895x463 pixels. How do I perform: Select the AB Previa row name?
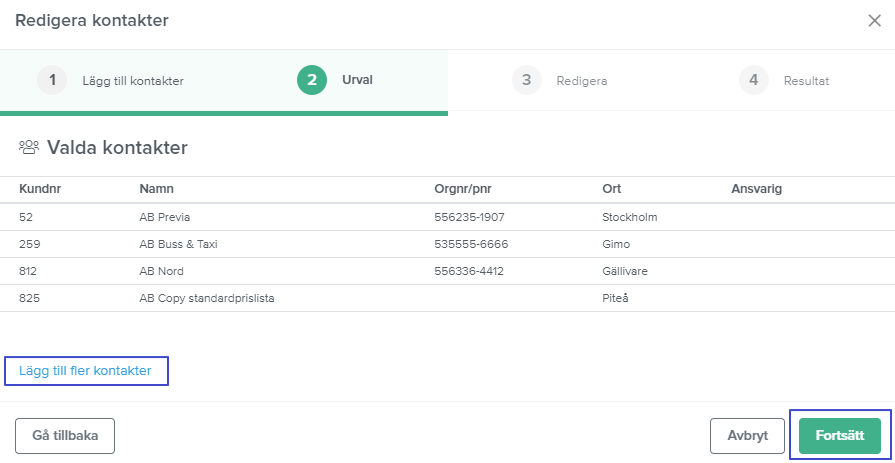pos(164,218)
